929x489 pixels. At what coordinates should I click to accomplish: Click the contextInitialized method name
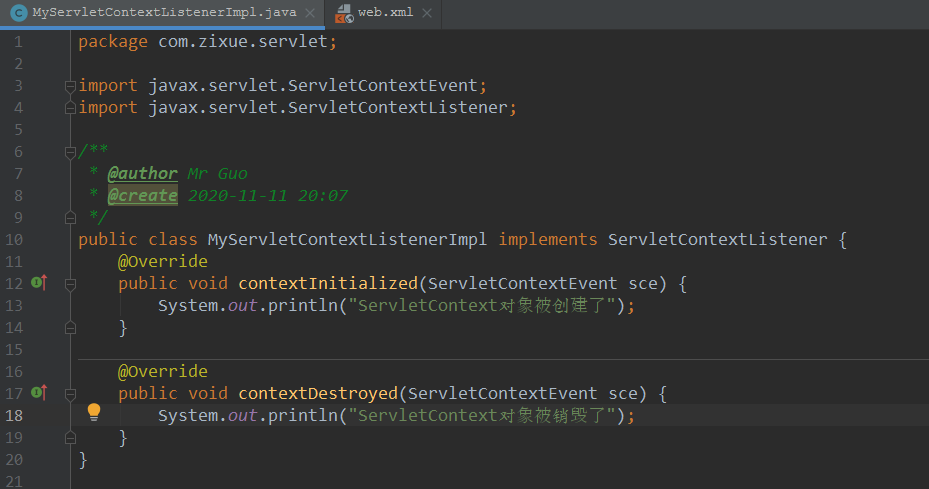coord(328,283)
